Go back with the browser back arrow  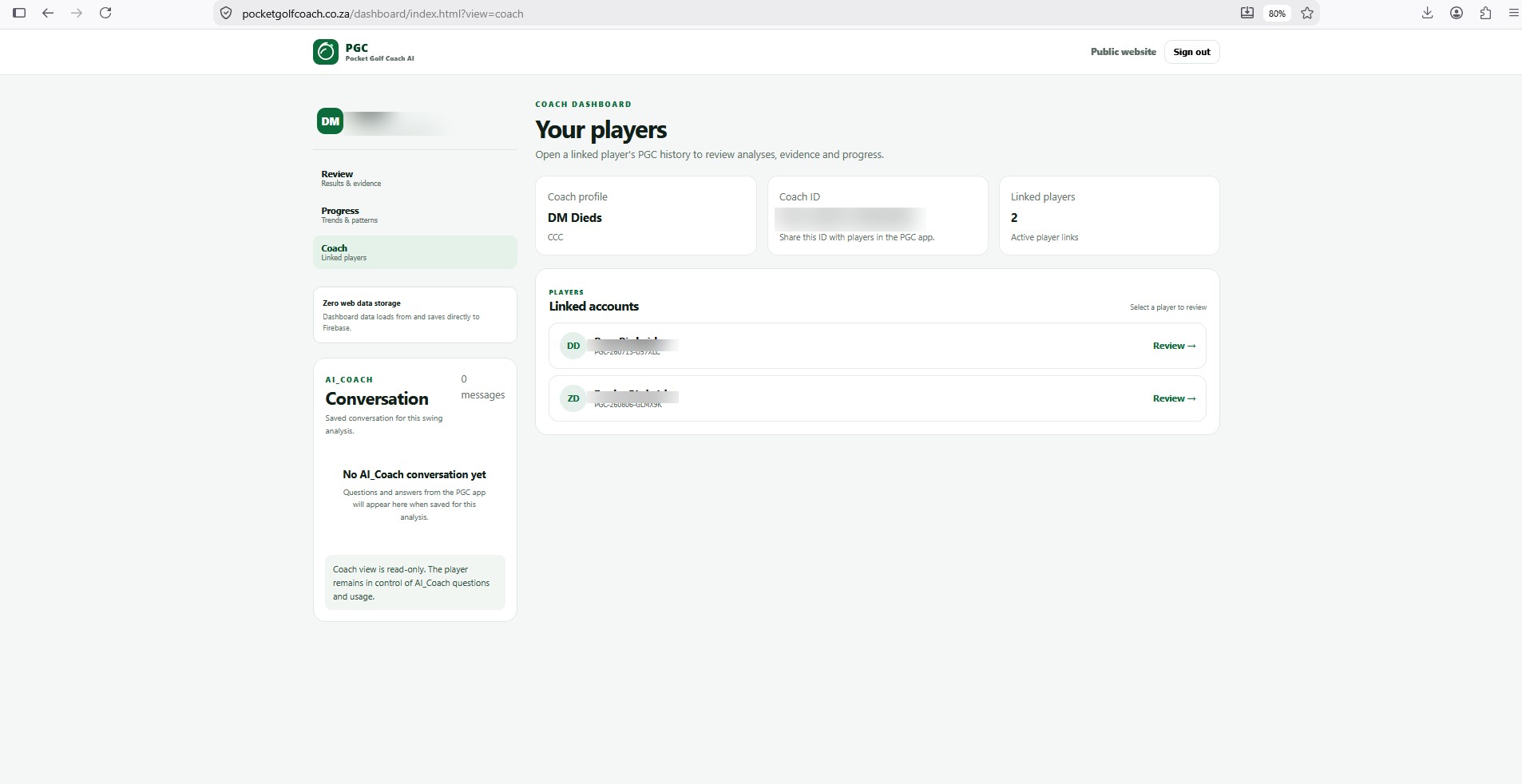pyautogui.click(x=48, y=13)
